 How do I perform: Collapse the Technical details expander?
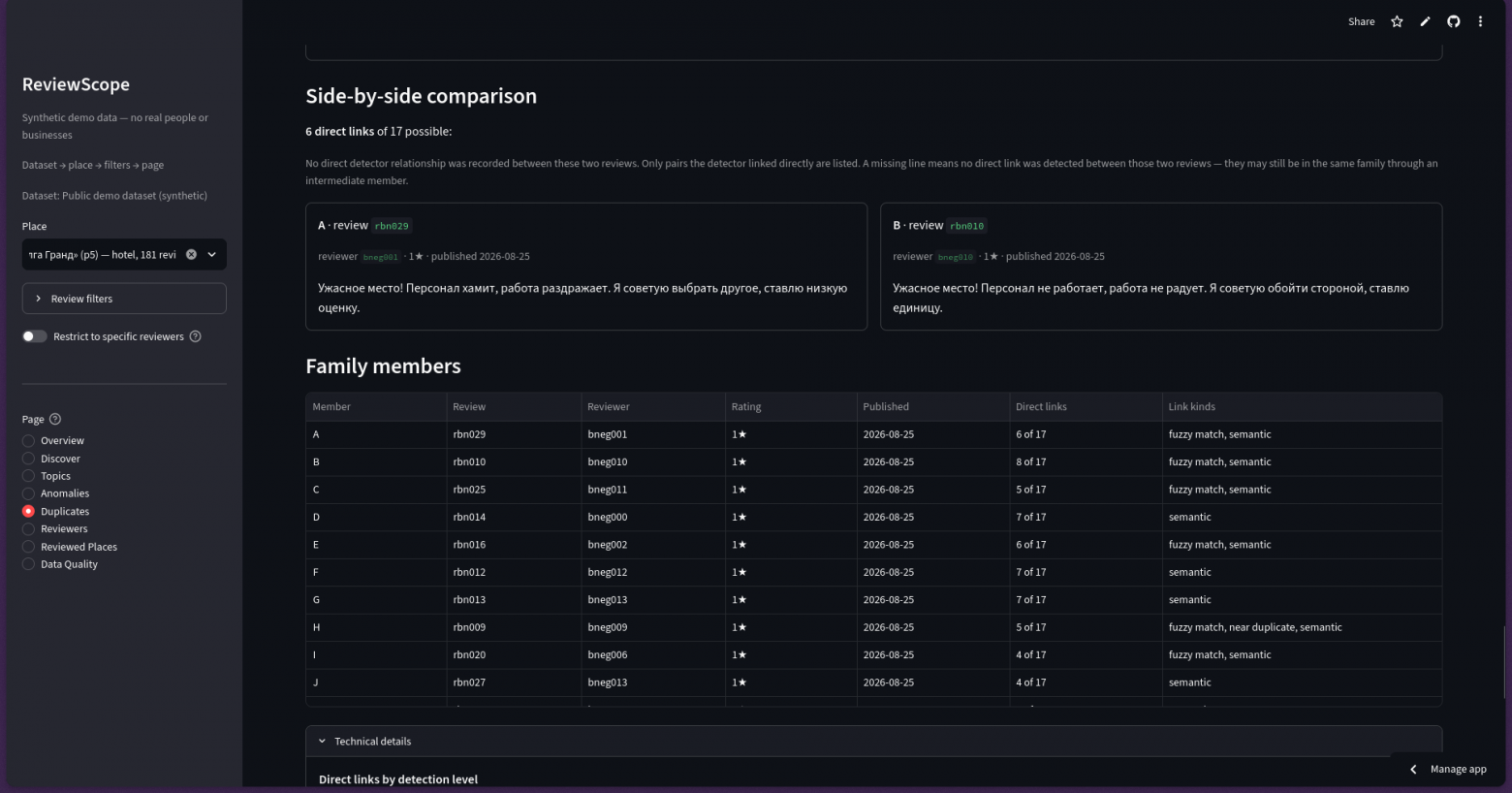click(x=873, y=742)
